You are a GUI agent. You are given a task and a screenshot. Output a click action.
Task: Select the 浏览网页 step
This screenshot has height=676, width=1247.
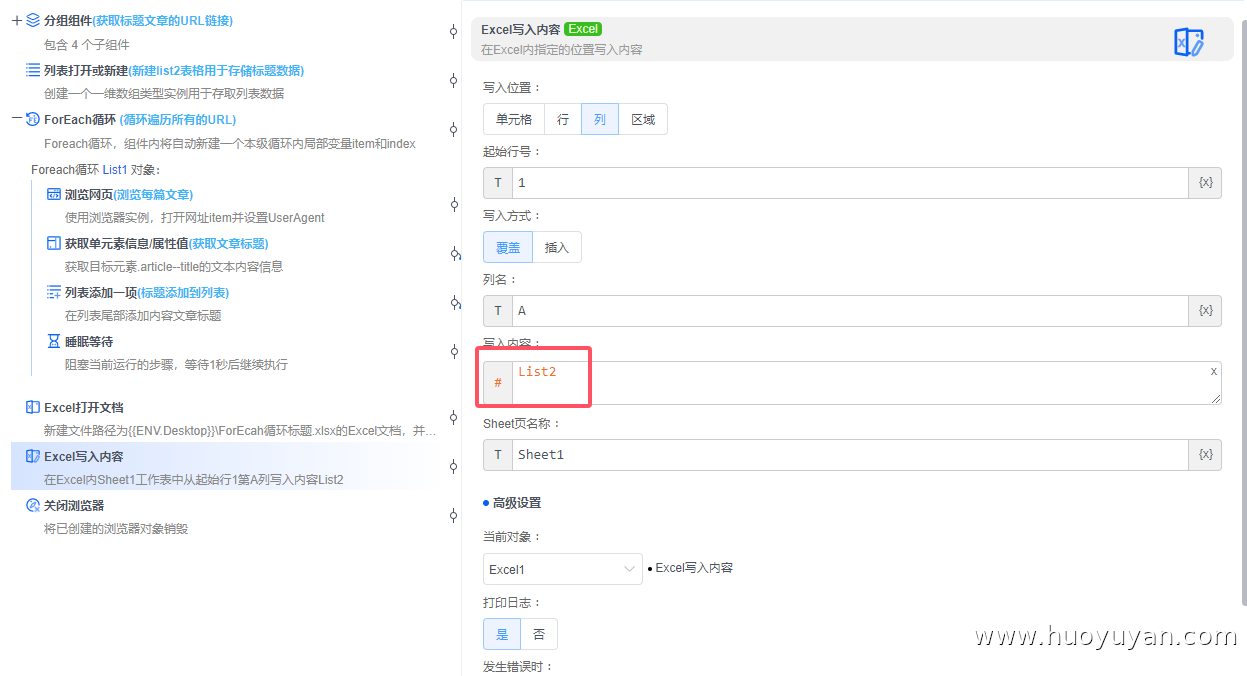[x=240, y=205]
